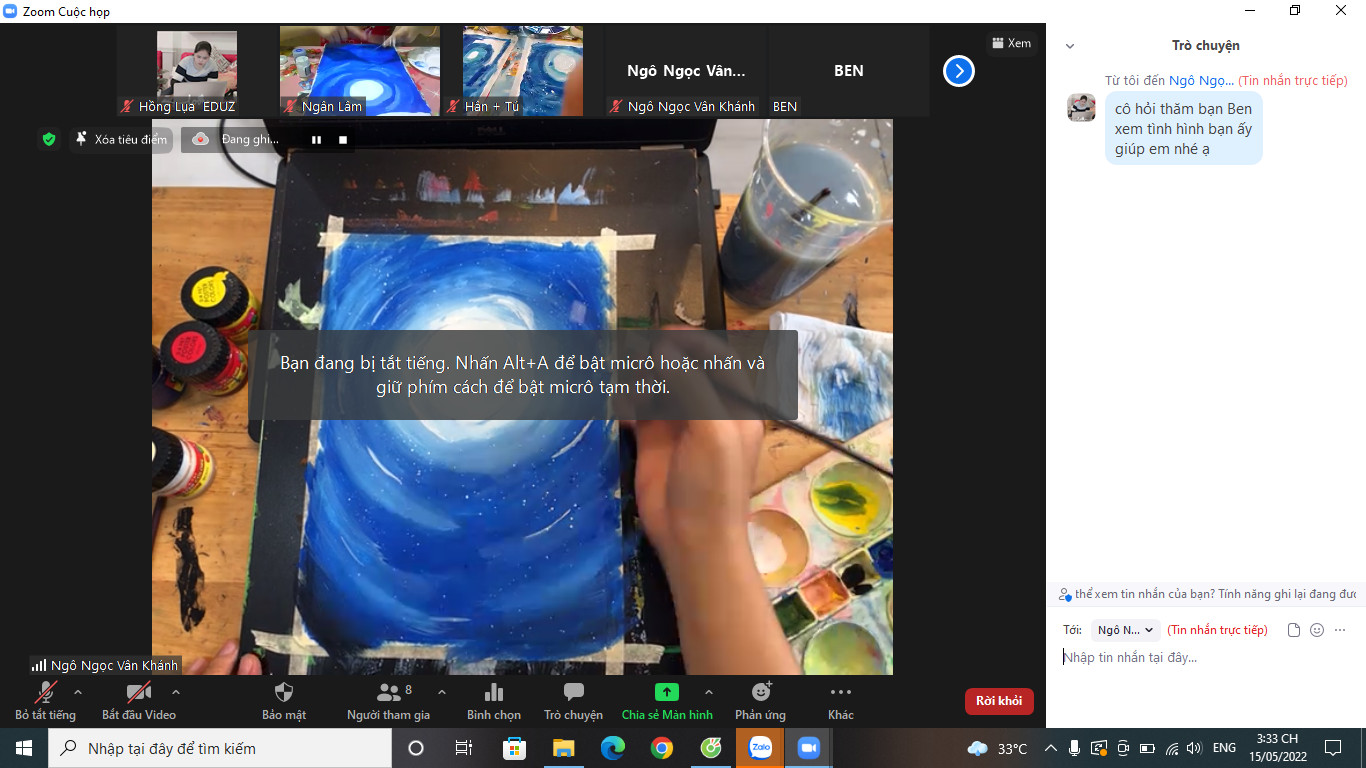Click the Zoom taskbar icon
This screenshot has height=768, width=1366.
[x=808, y=748]
